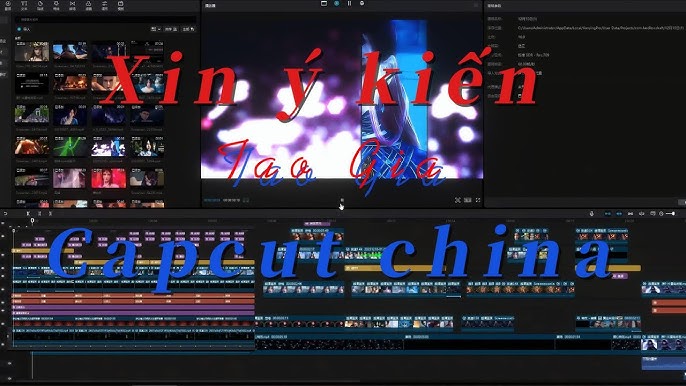Click the microphone record icon on timeline
The image size is (686, 386).
592,214
